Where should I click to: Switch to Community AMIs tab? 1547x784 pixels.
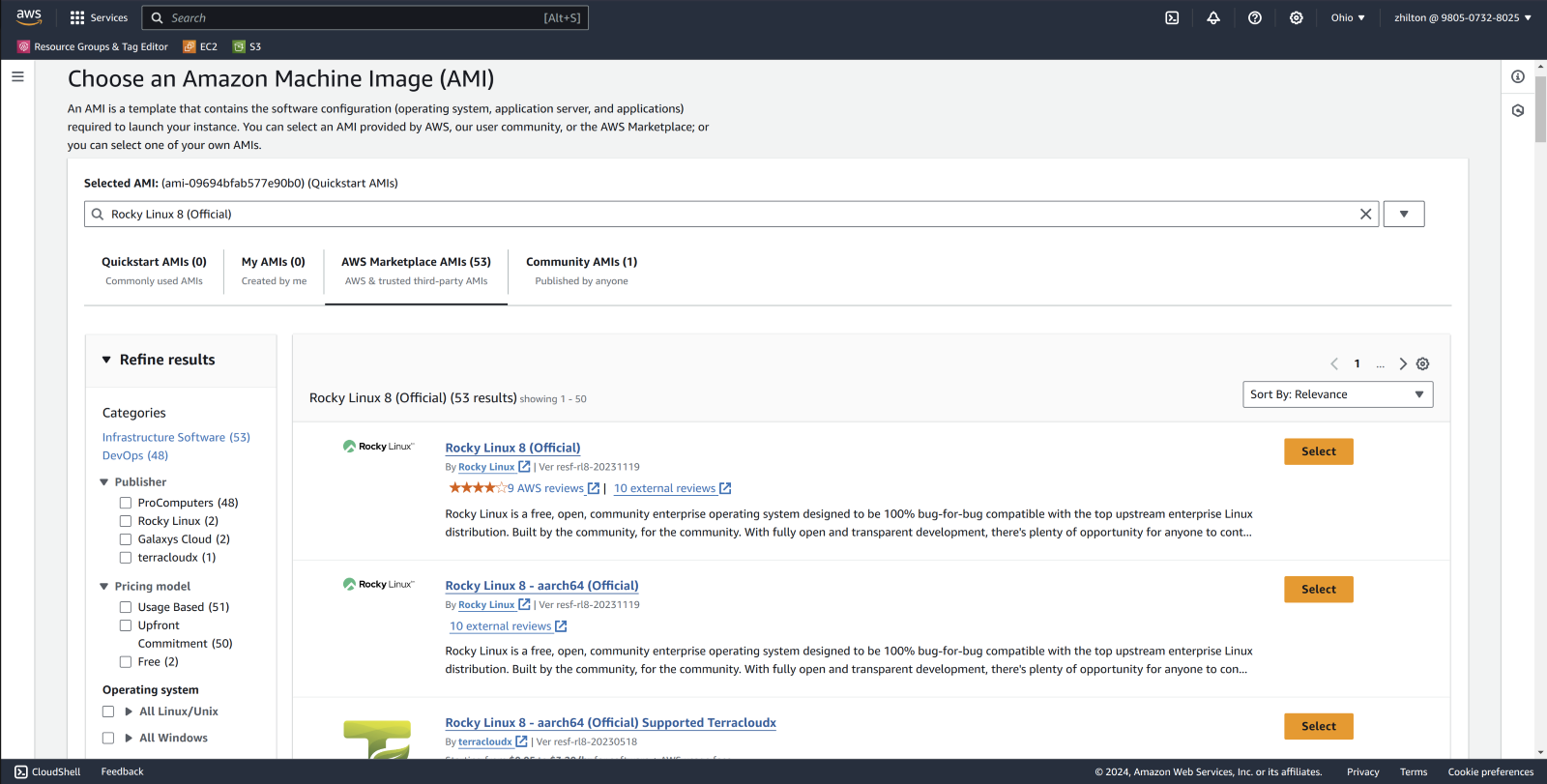pyautogui.click(x=581, y=271)
